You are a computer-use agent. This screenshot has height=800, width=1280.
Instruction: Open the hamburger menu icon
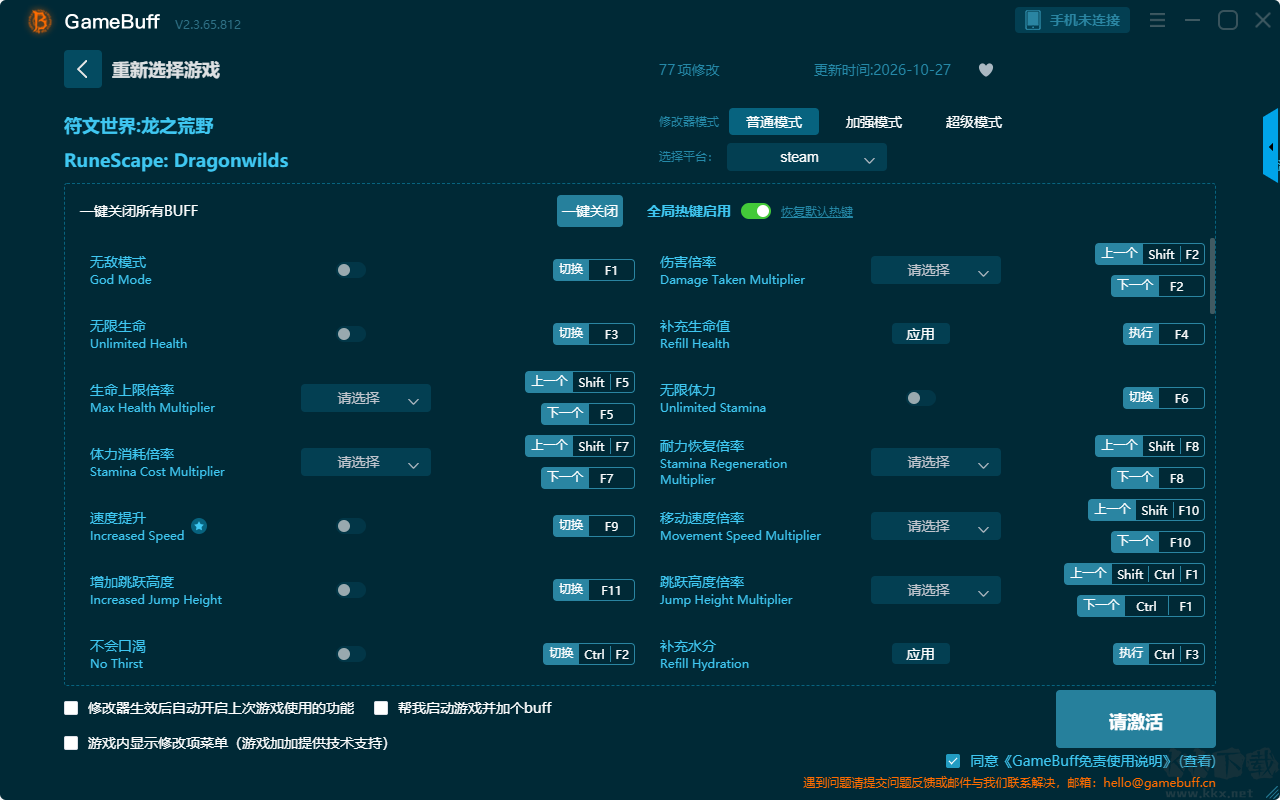pyautogui.click(x=1157, y=21)
